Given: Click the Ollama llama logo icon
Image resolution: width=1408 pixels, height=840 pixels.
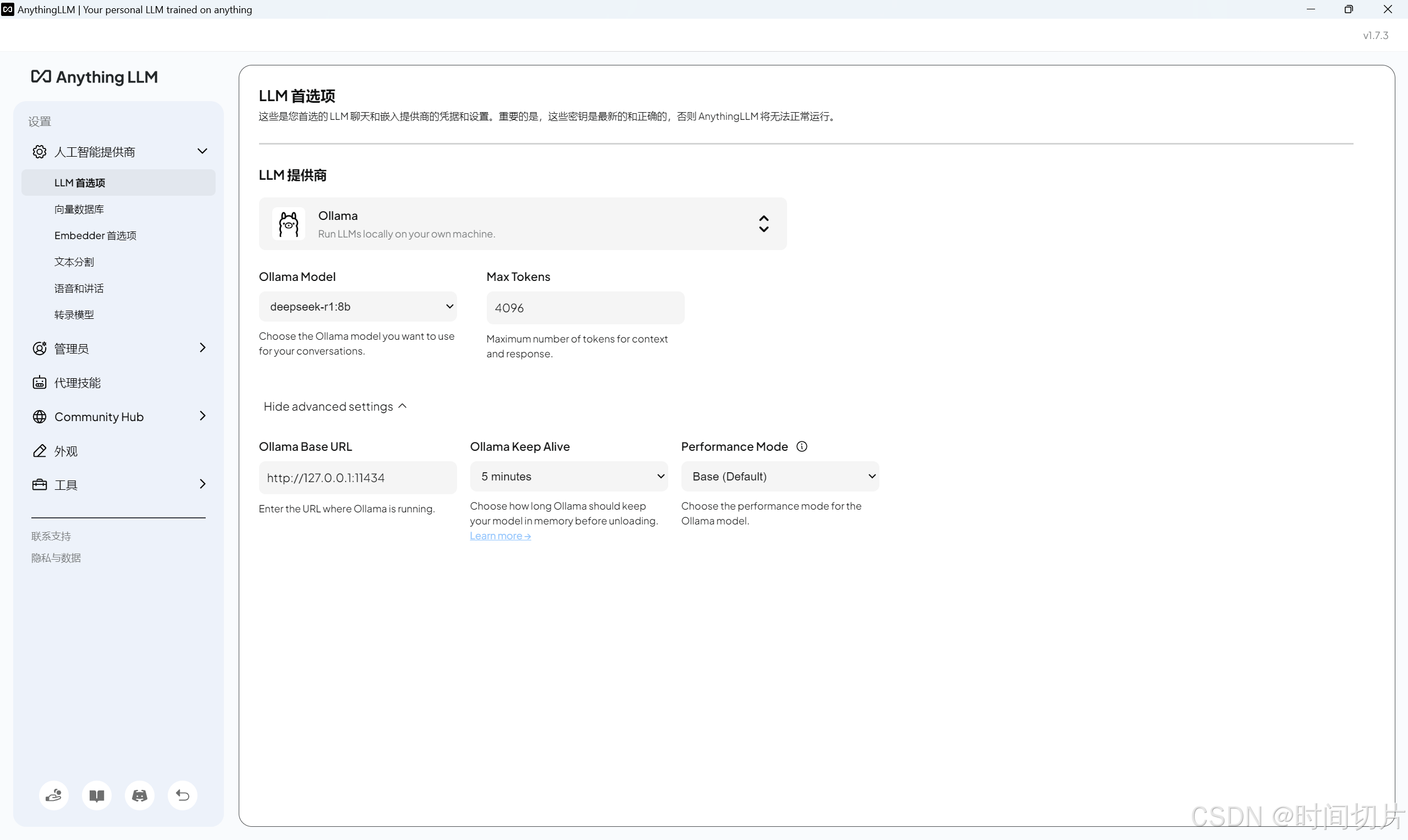Looking at the screenshot, I should click(x=289, y=224).
